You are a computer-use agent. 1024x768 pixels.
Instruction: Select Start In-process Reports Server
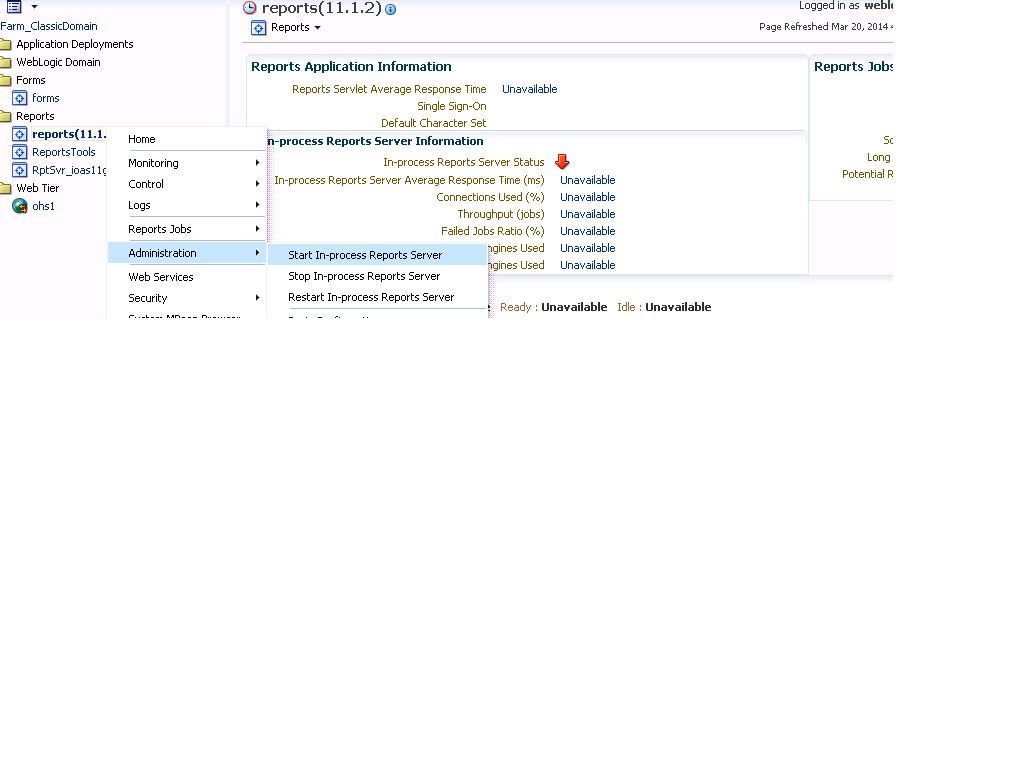tap(377, 255)
